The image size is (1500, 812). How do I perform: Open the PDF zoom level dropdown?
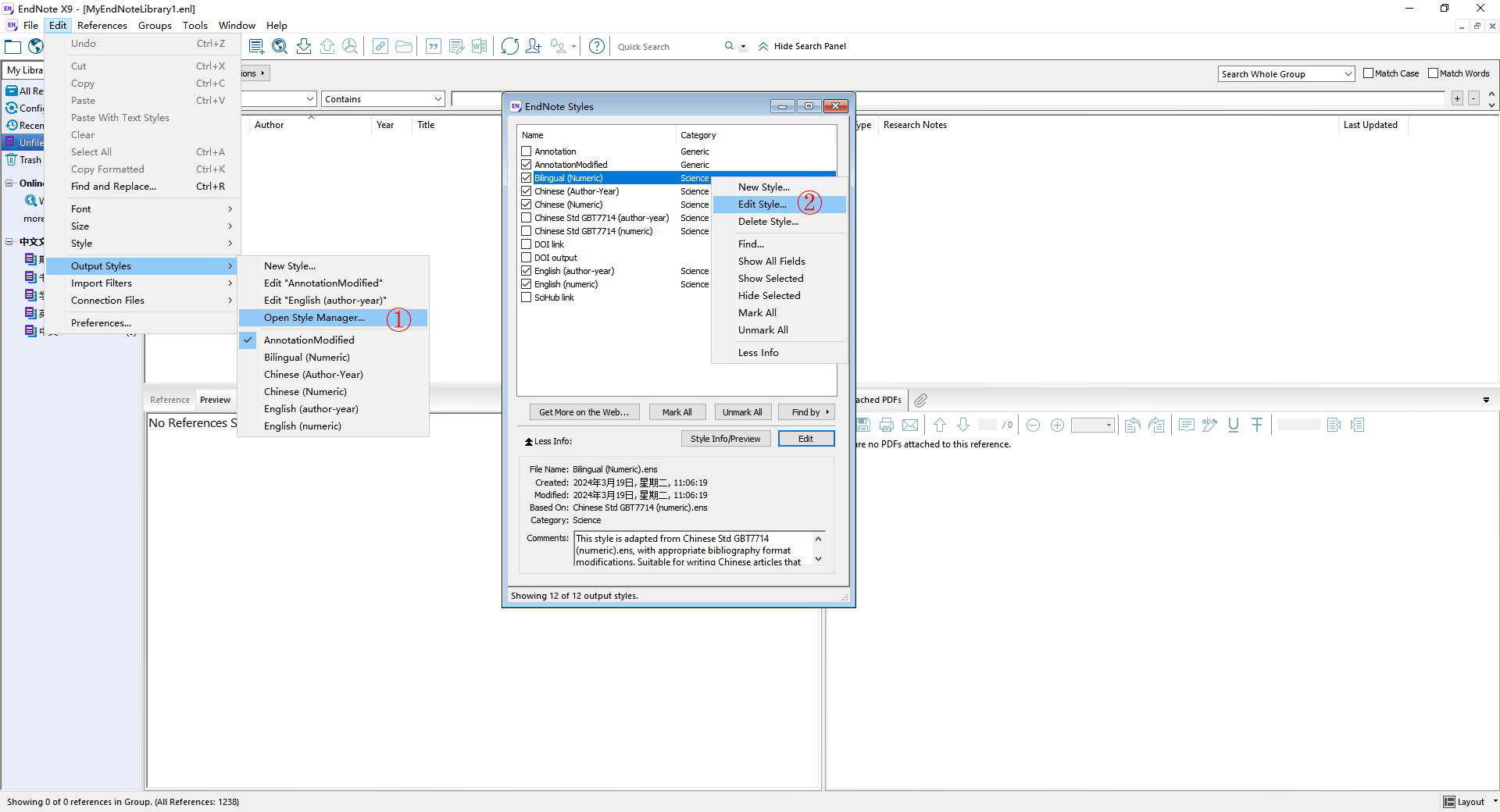point(1092,425)
